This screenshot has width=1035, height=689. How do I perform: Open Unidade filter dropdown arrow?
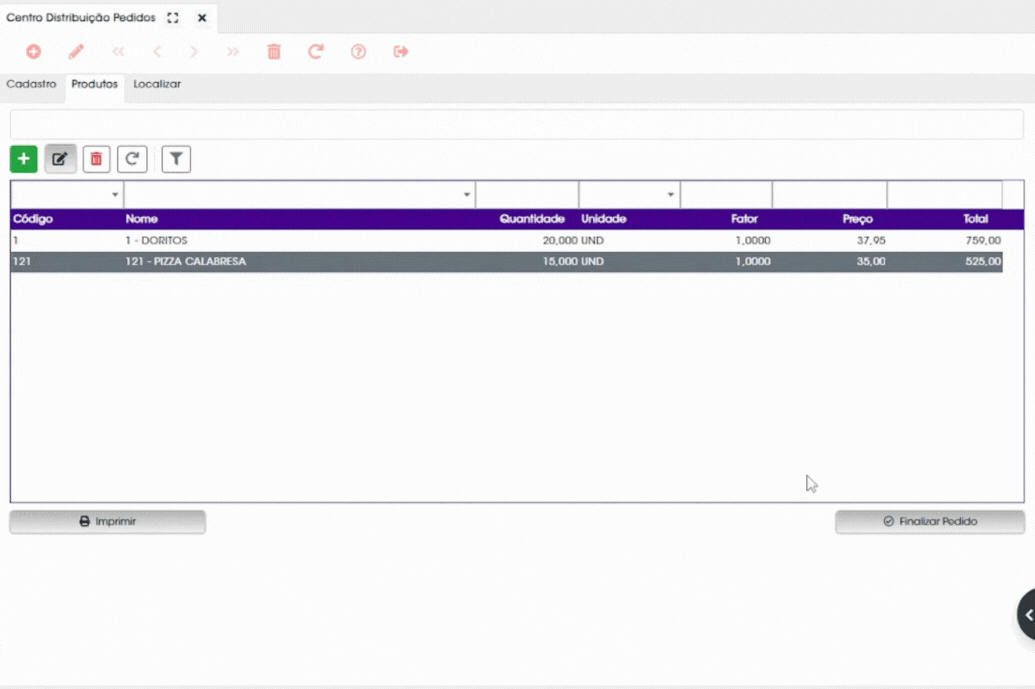tap(671, 195)
